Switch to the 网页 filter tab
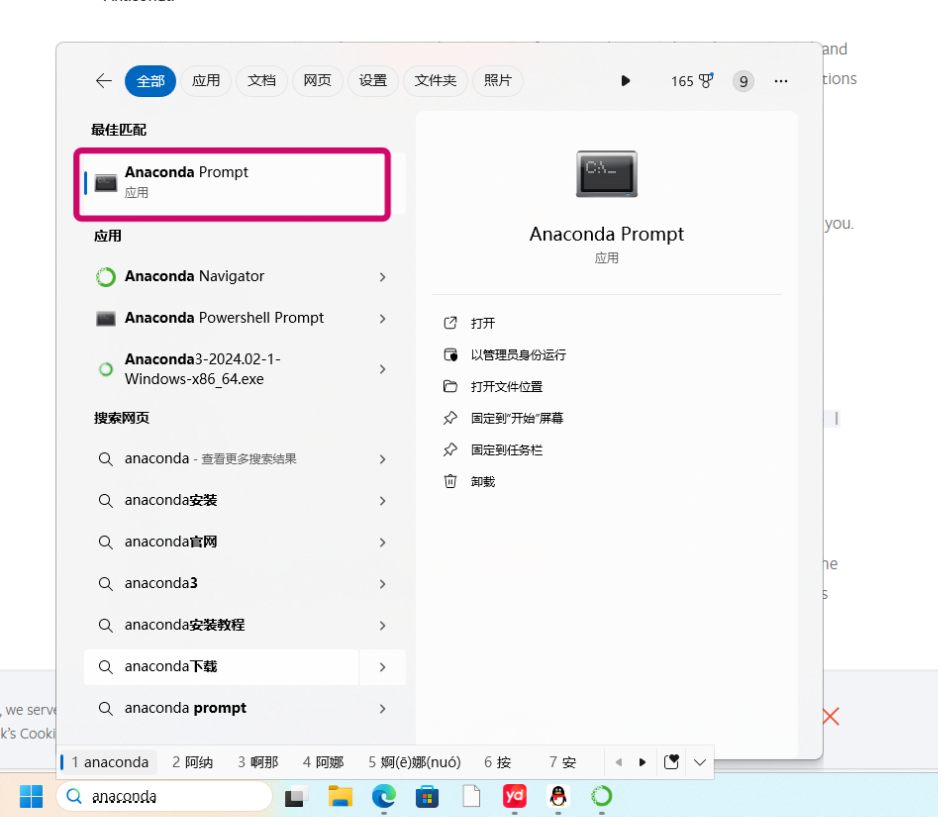This screenshot has width=946, height=825. click(317, 81)
